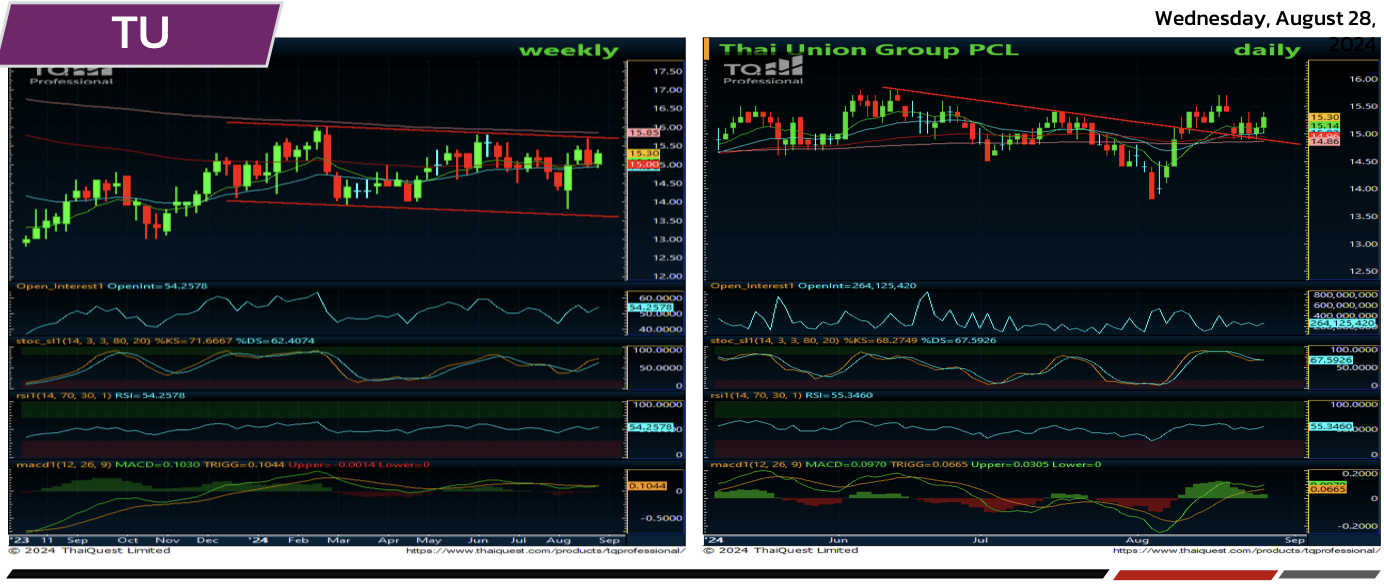This screenshot has height=584, width=1384.
Task: Click the 'Apr' month label on time axis
Action: (390, 540)
